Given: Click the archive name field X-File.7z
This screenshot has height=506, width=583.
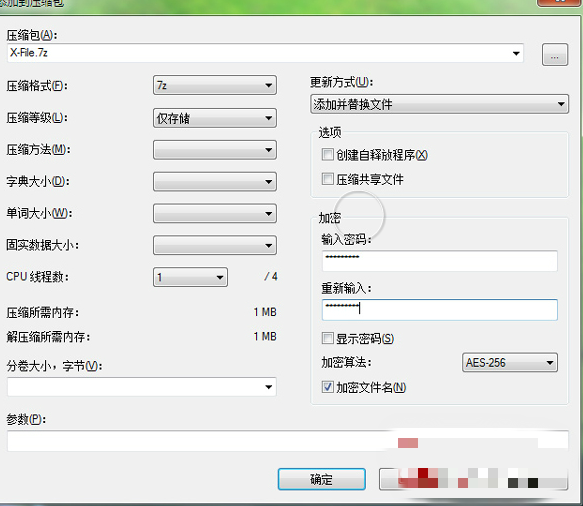Looking at the screenshot, I should point(265,53).
